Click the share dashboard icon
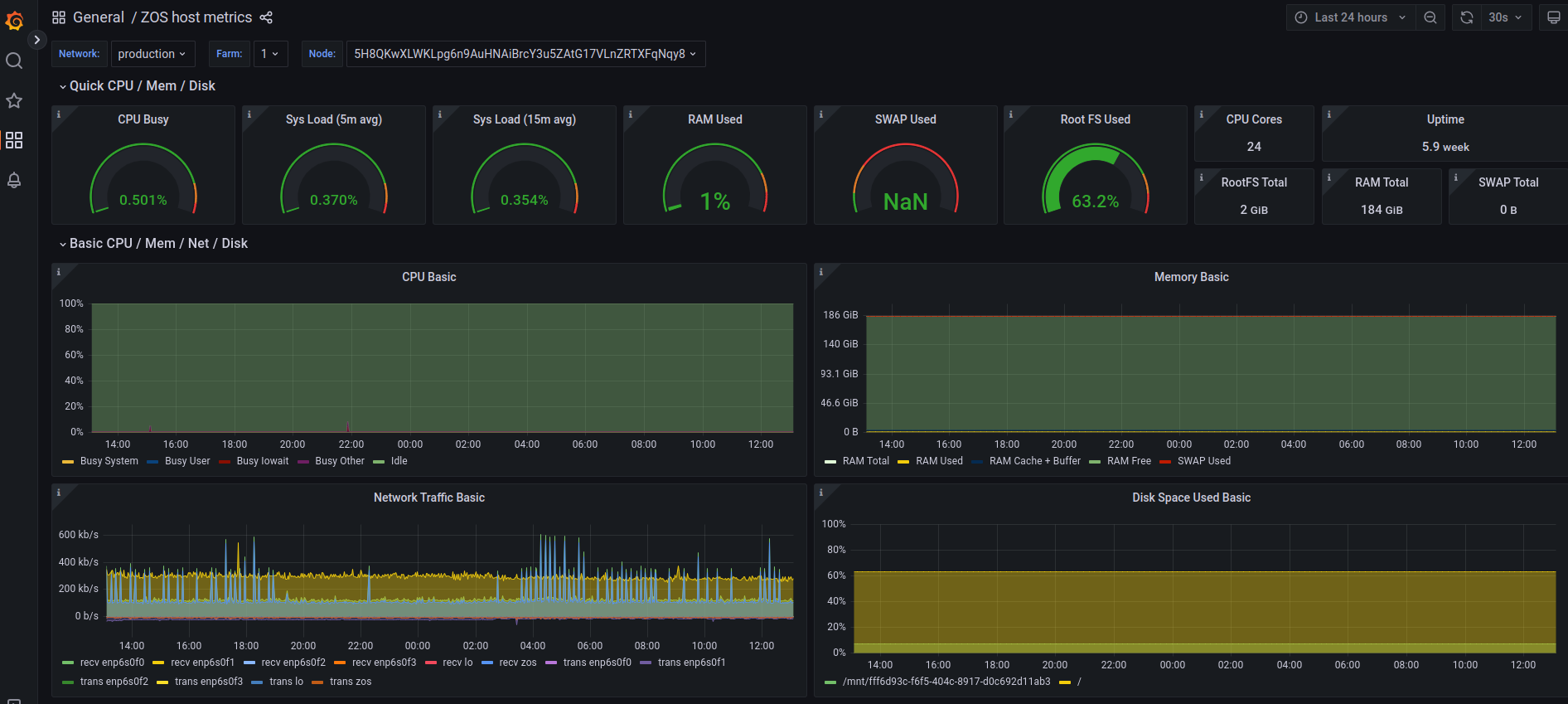The height and width of the screenshot is (704, 1568). tap(266, 17)
